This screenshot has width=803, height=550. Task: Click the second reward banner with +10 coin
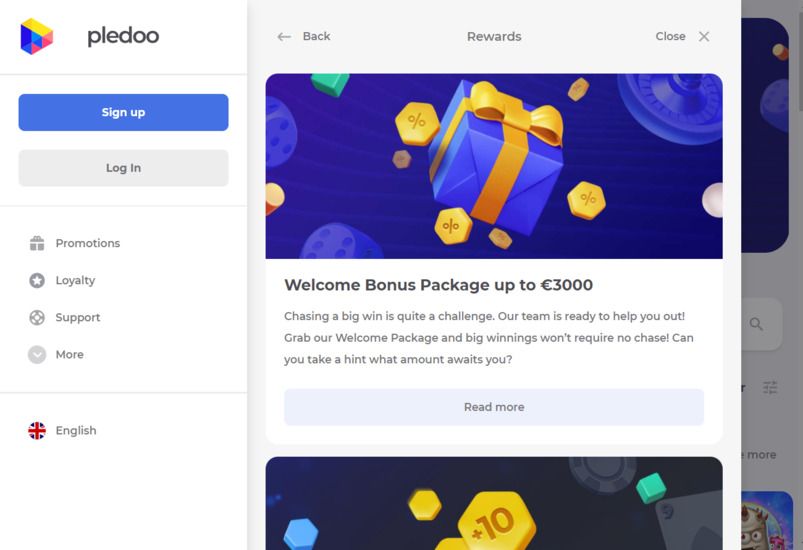coord(494,504)
